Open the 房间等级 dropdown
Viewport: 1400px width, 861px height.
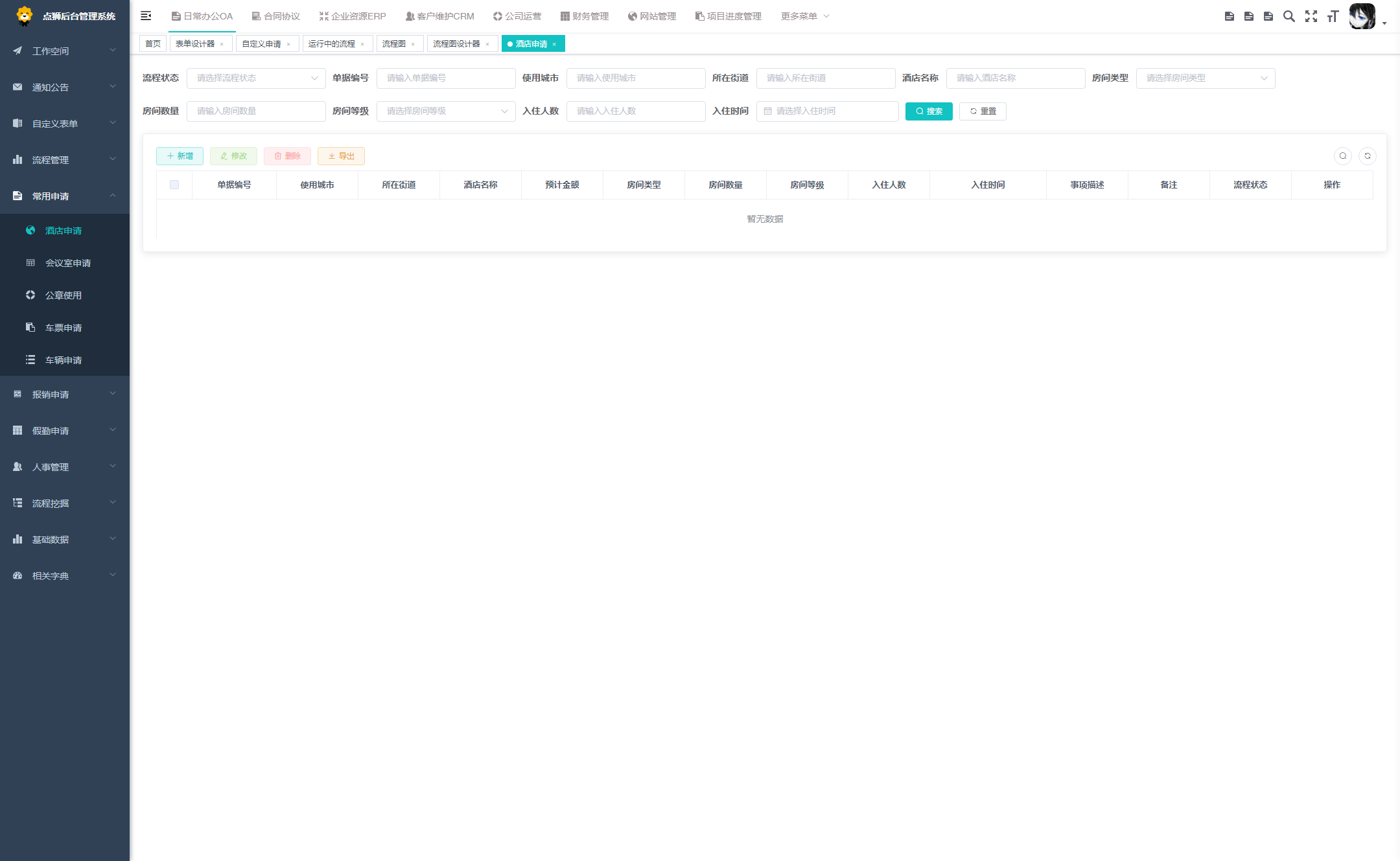pyautogui.click(x=446, y=111)
